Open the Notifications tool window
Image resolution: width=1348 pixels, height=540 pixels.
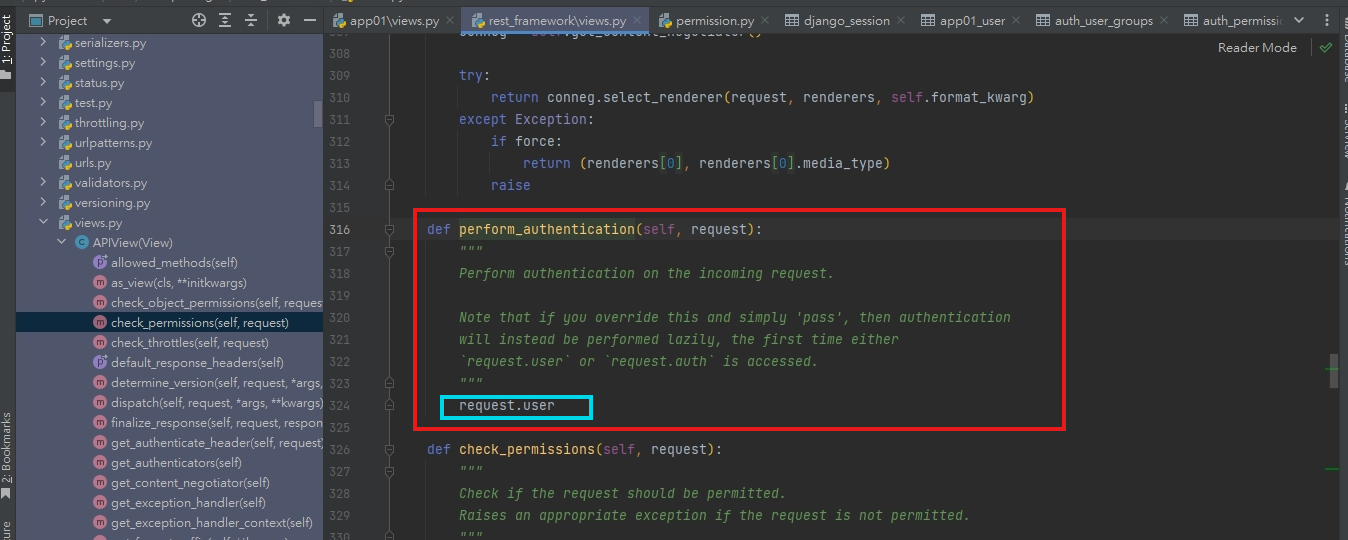point(1343,226)
